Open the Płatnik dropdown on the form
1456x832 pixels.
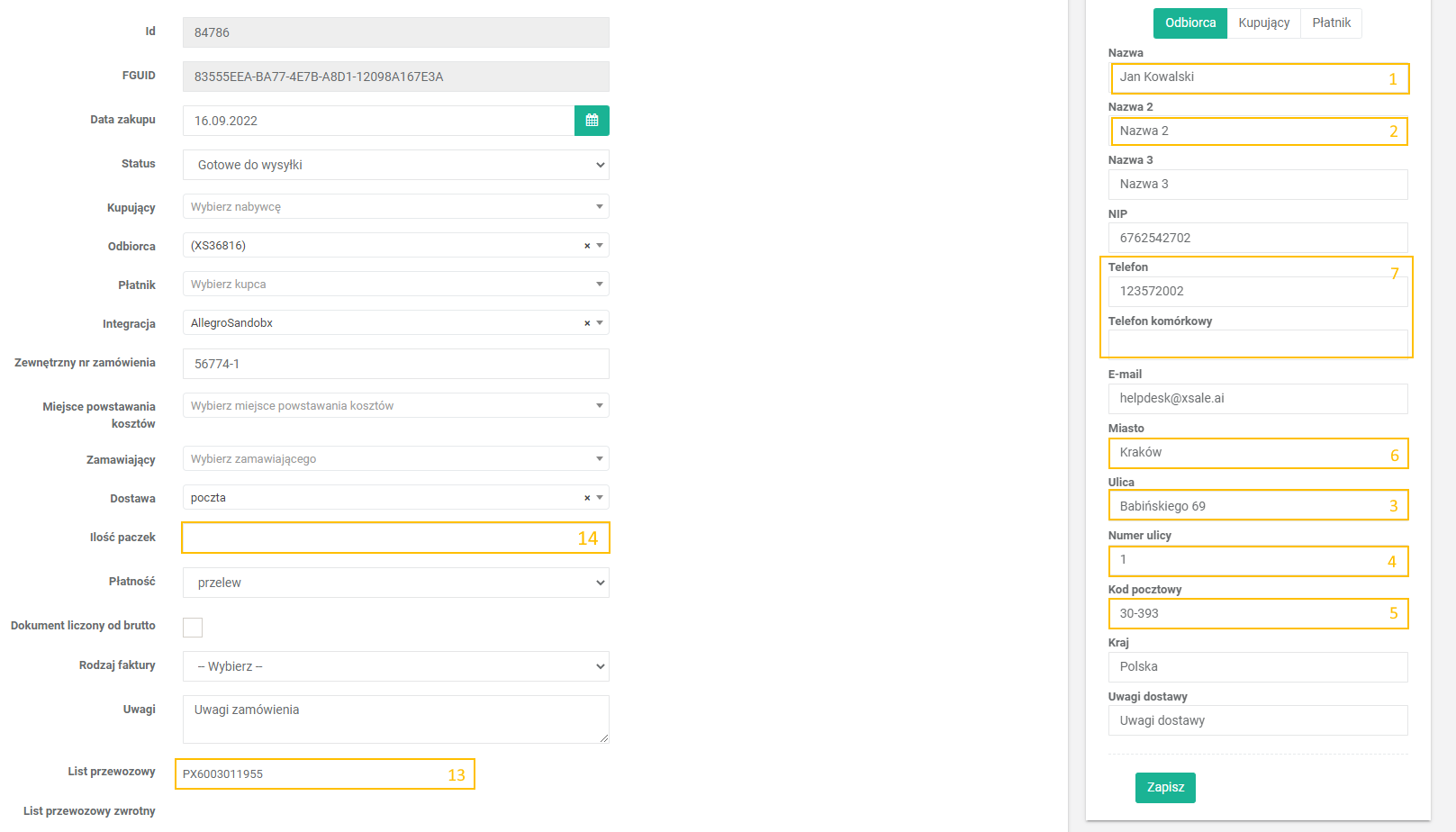[395, 285]
